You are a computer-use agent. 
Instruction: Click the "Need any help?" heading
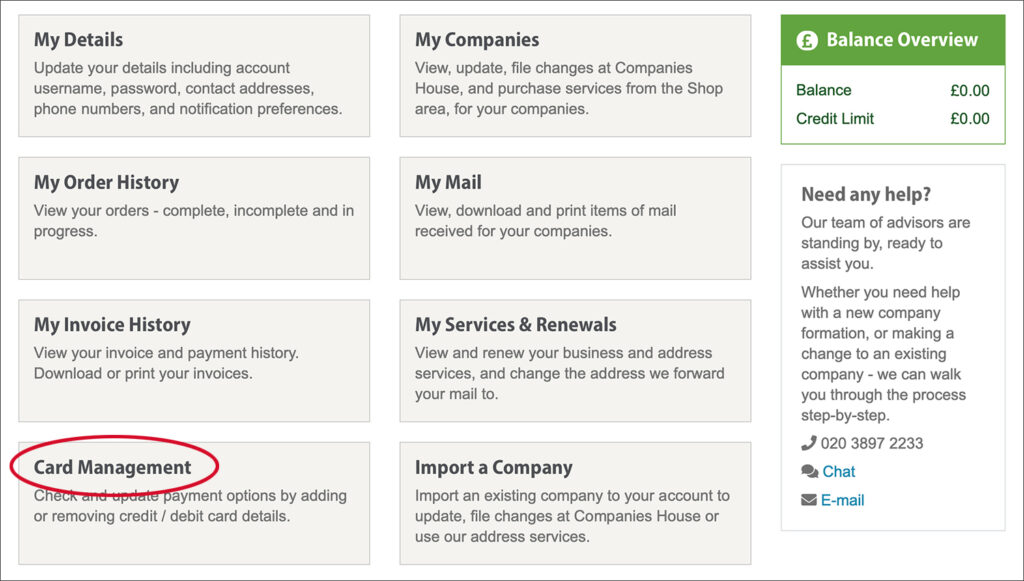pos(865,194)
